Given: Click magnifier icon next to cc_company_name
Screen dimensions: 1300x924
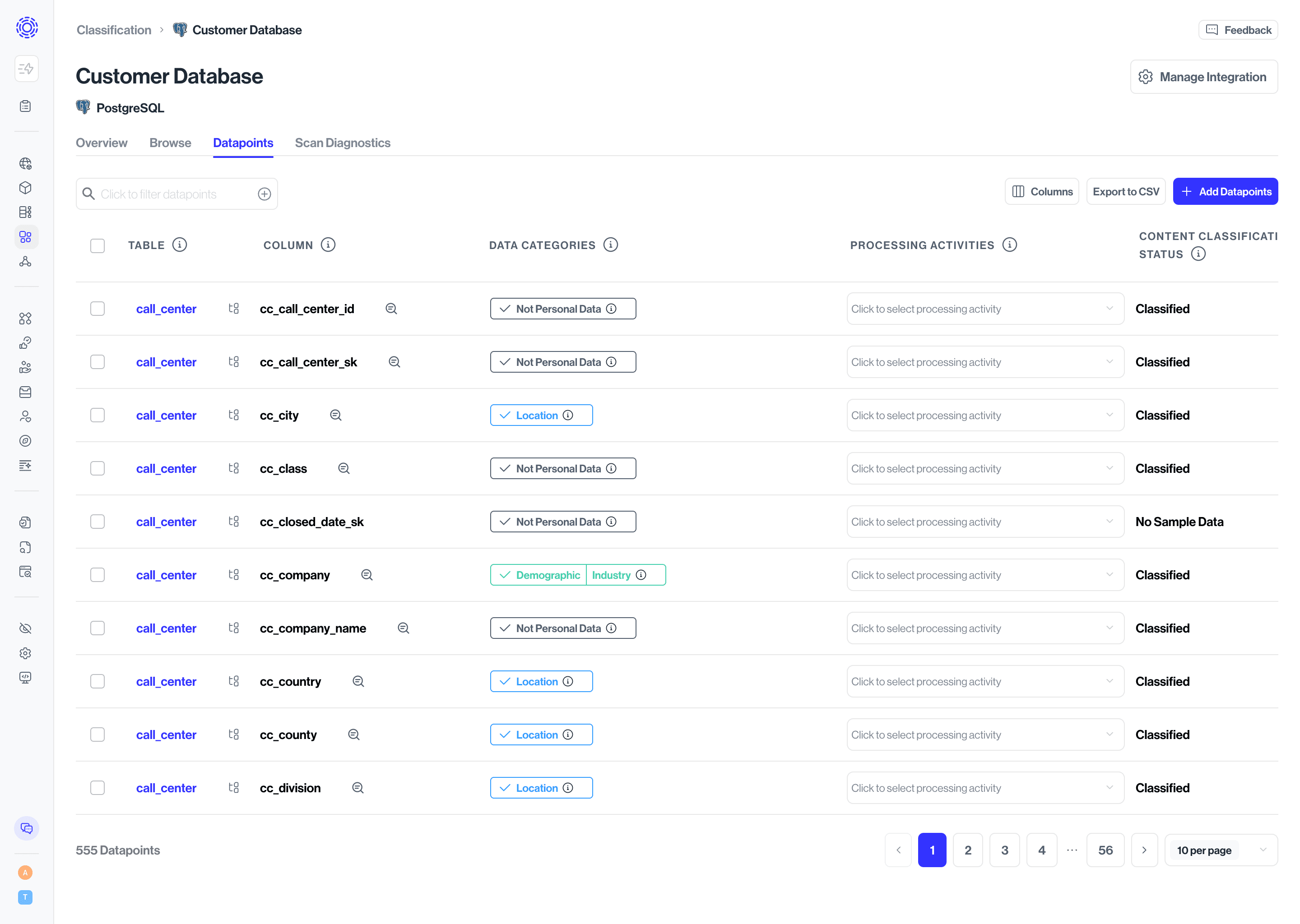Looking at the screenshot, I should pos(404,628).
